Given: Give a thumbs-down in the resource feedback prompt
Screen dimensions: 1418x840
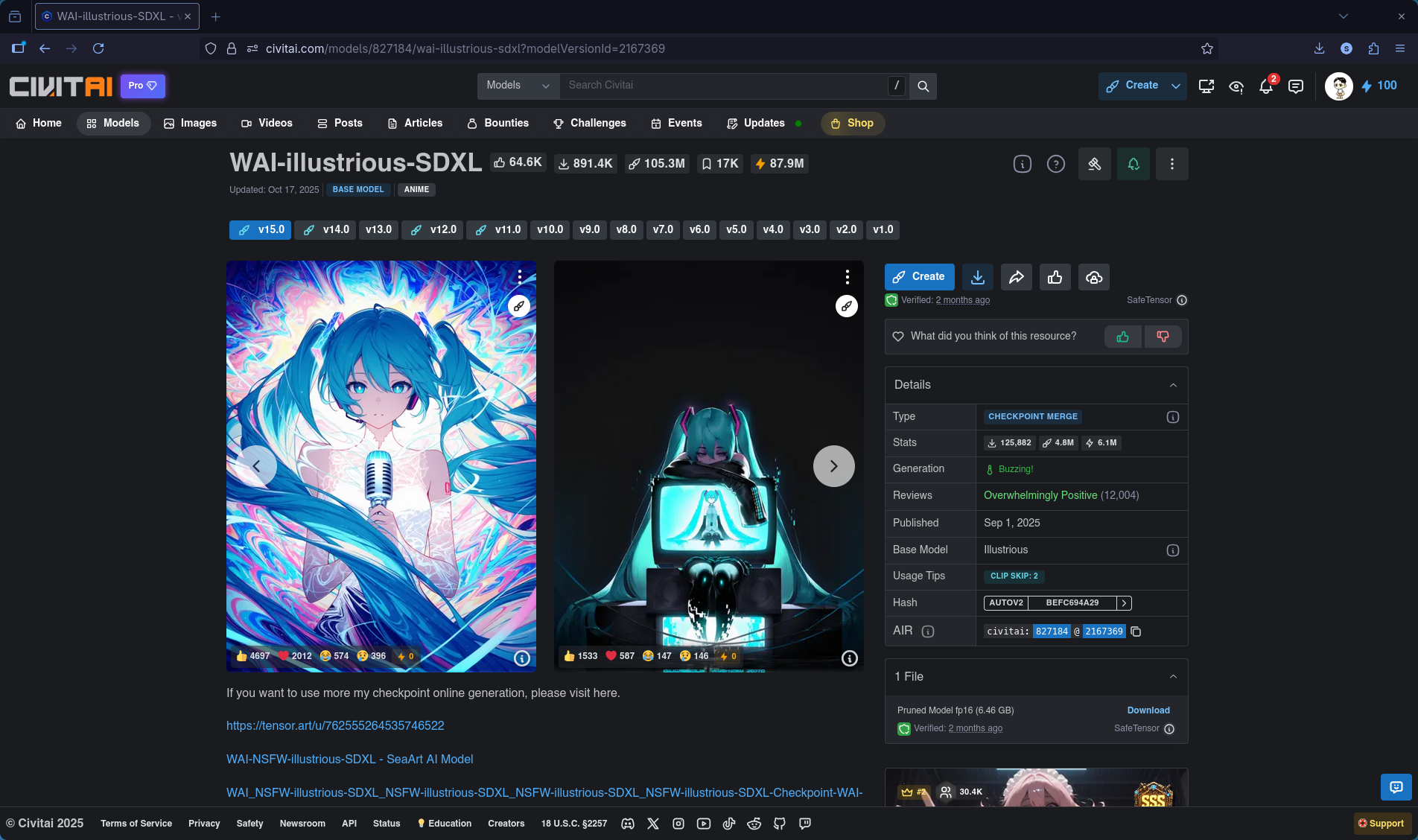Looking at the screenshot, I should (x=1163, y=337).
